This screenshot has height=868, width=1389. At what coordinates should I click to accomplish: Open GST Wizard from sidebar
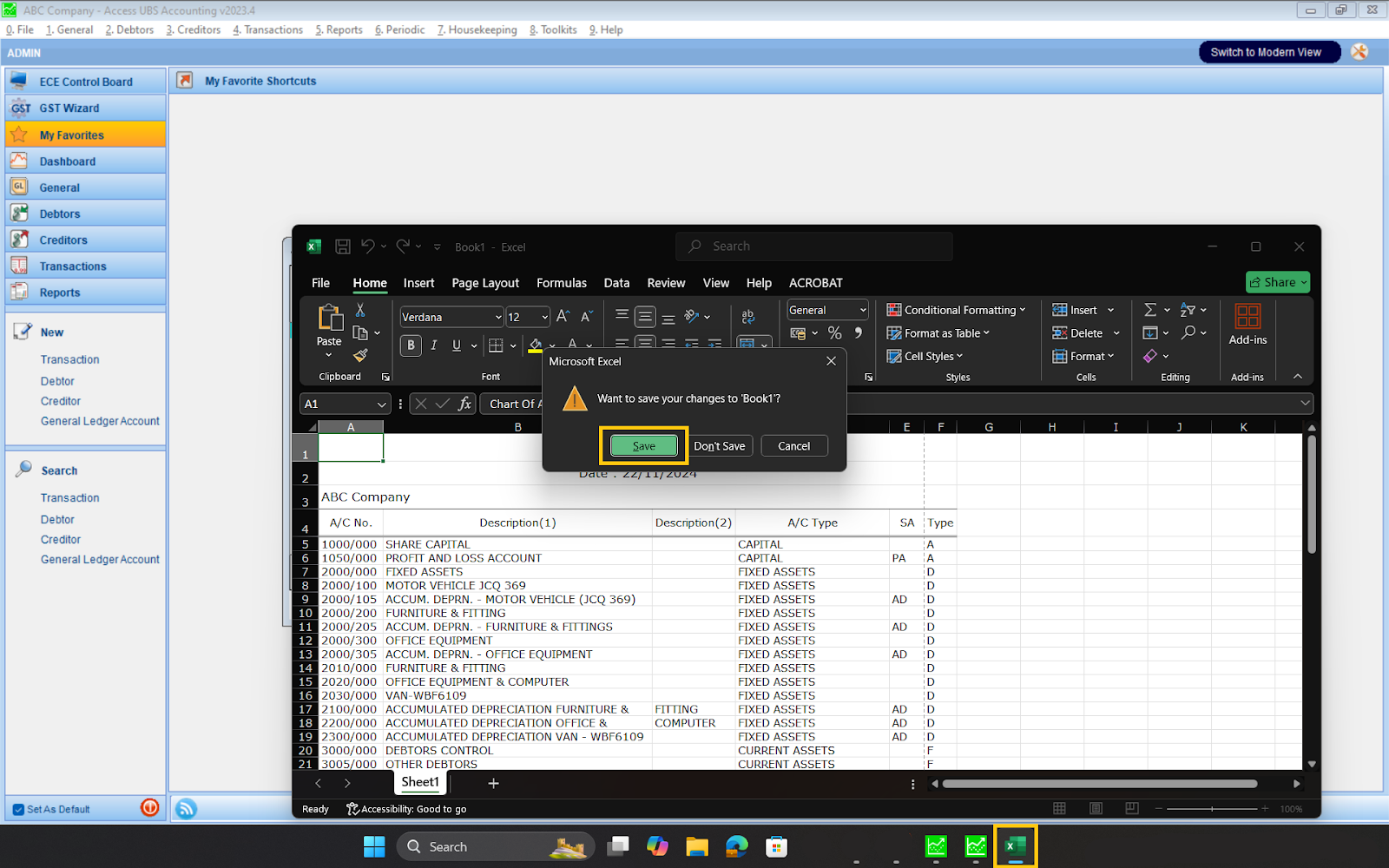pos(85,108)
